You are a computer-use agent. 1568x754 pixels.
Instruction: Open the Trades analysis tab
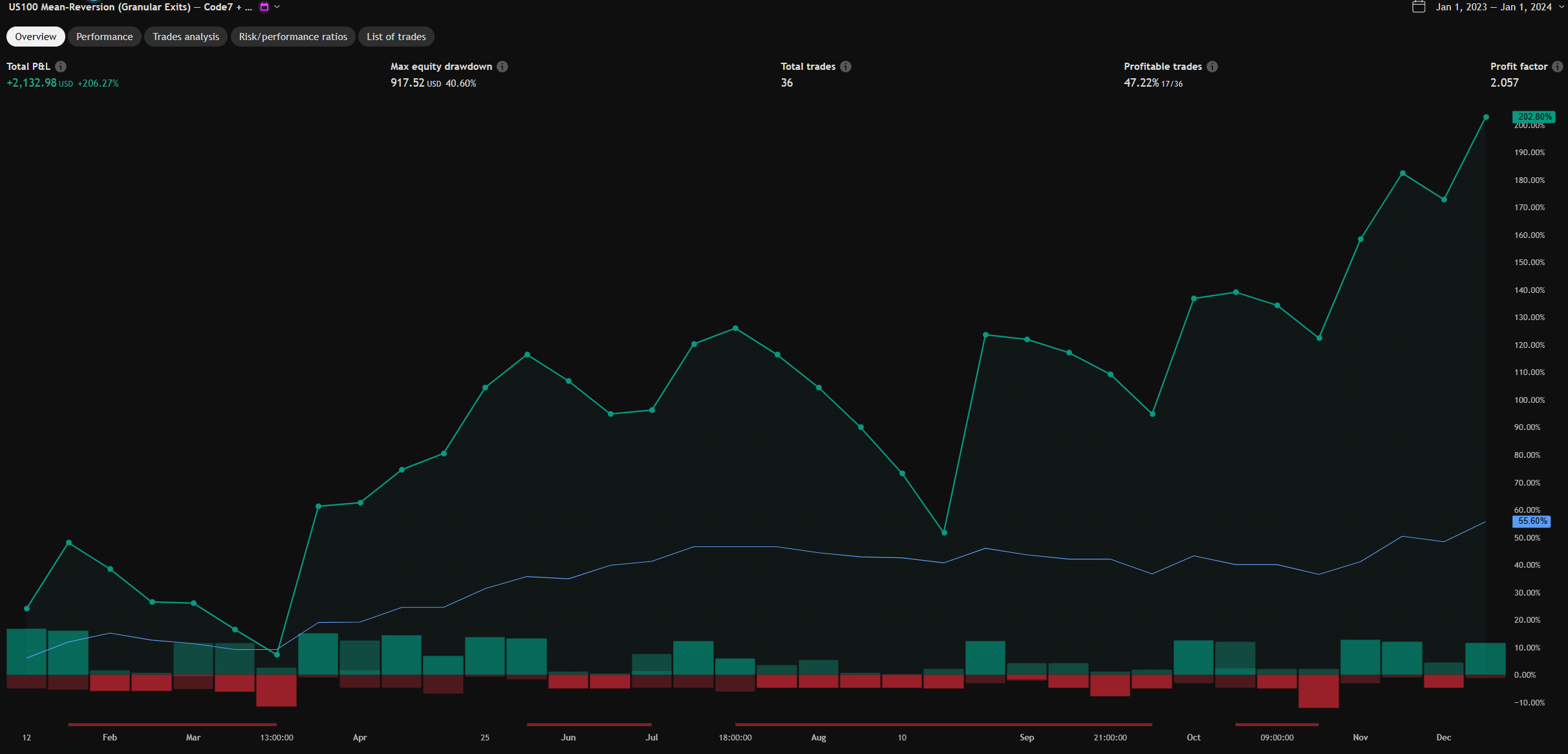tap(186, 37)
